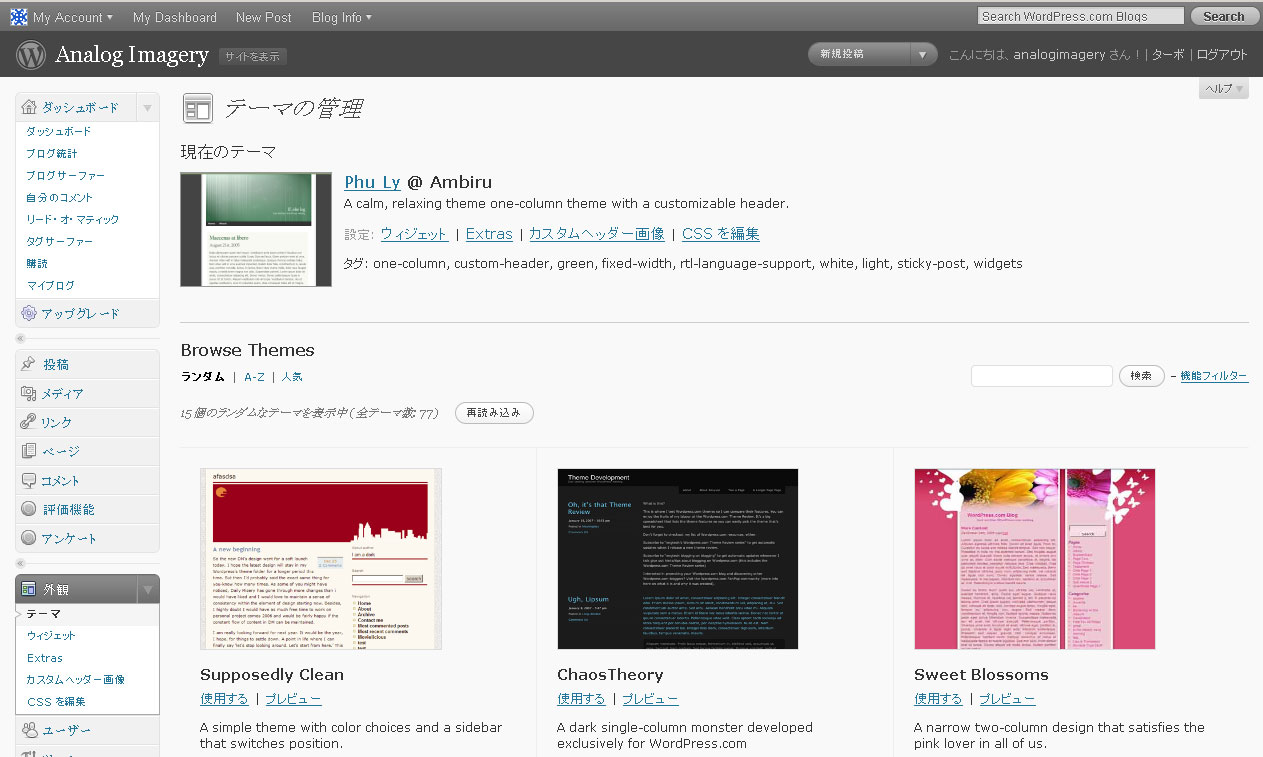
Task: Open カスタムヘッダー画像 in sidebar
Action: (75, 679)
